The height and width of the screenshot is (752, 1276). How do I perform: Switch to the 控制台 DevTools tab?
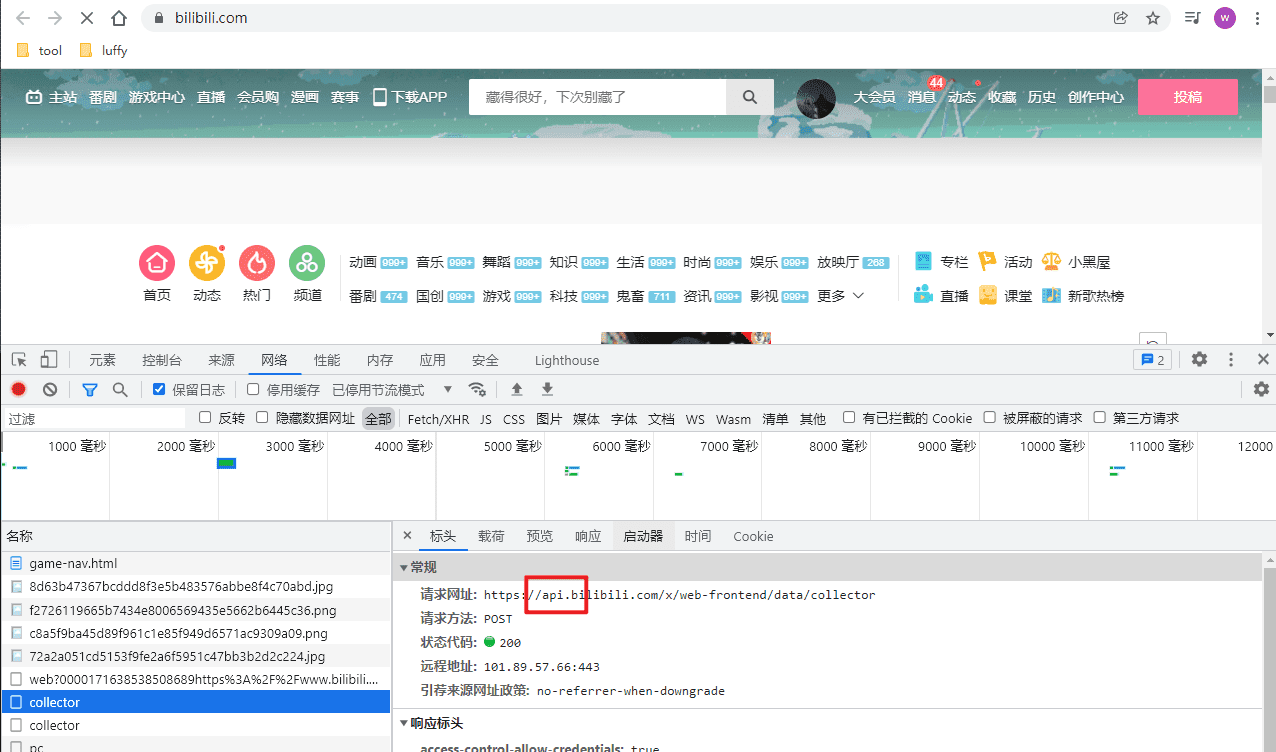click(162, 360)
